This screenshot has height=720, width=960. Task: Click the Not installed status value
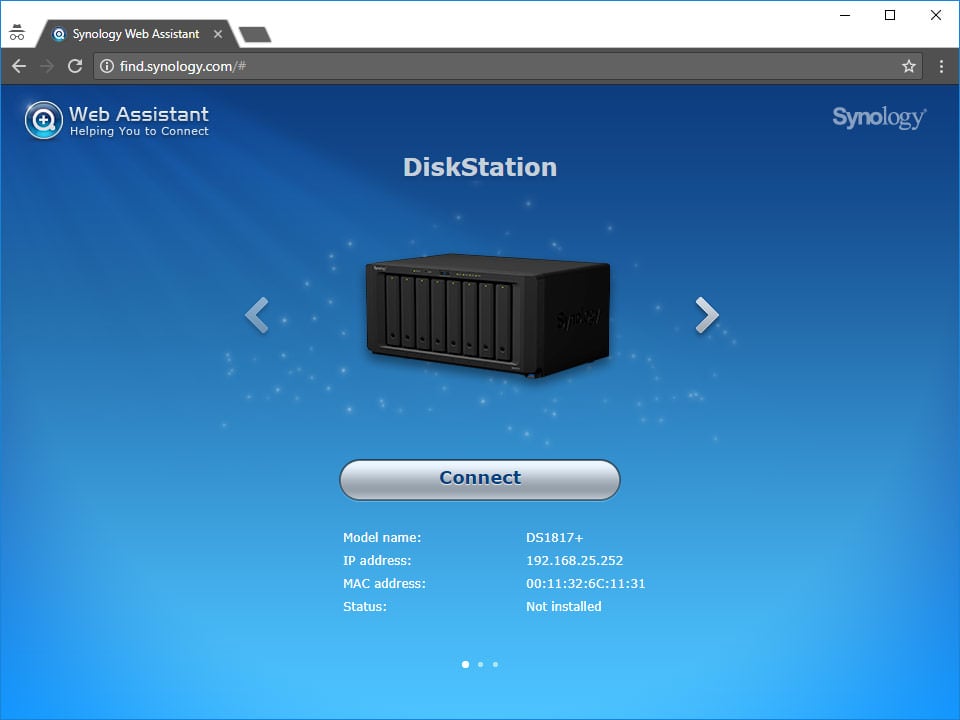pyautogui.click(x=563, y=607)
